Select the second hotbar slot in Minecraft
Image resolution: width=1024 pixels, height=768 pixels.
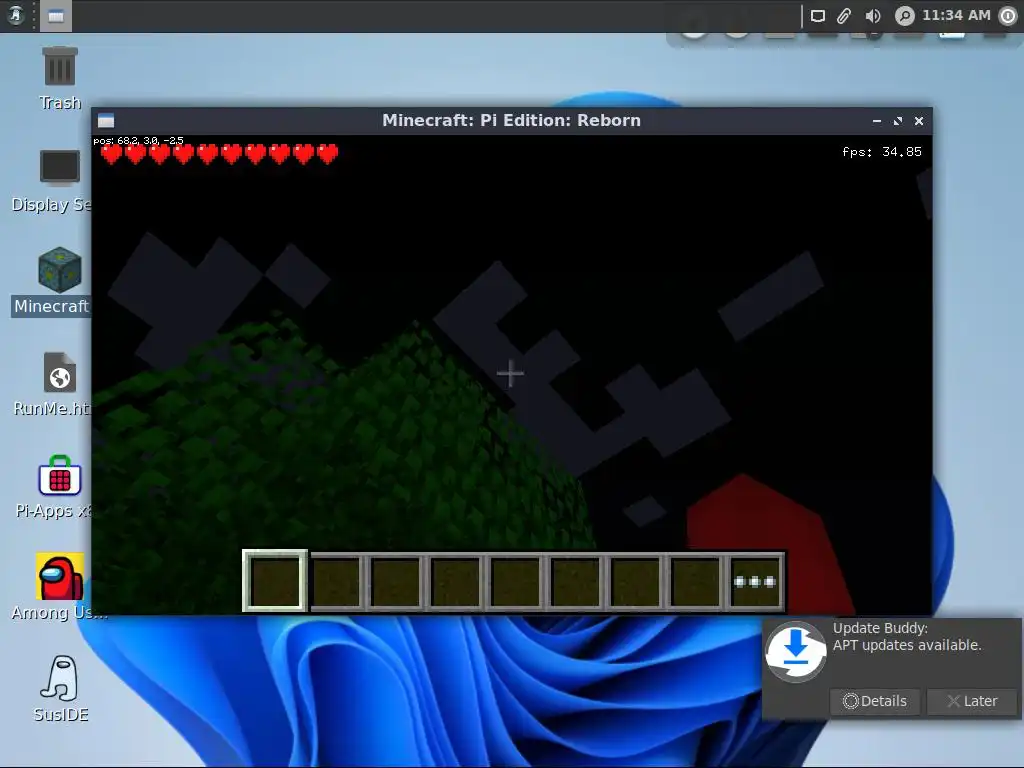pos(336,581)
